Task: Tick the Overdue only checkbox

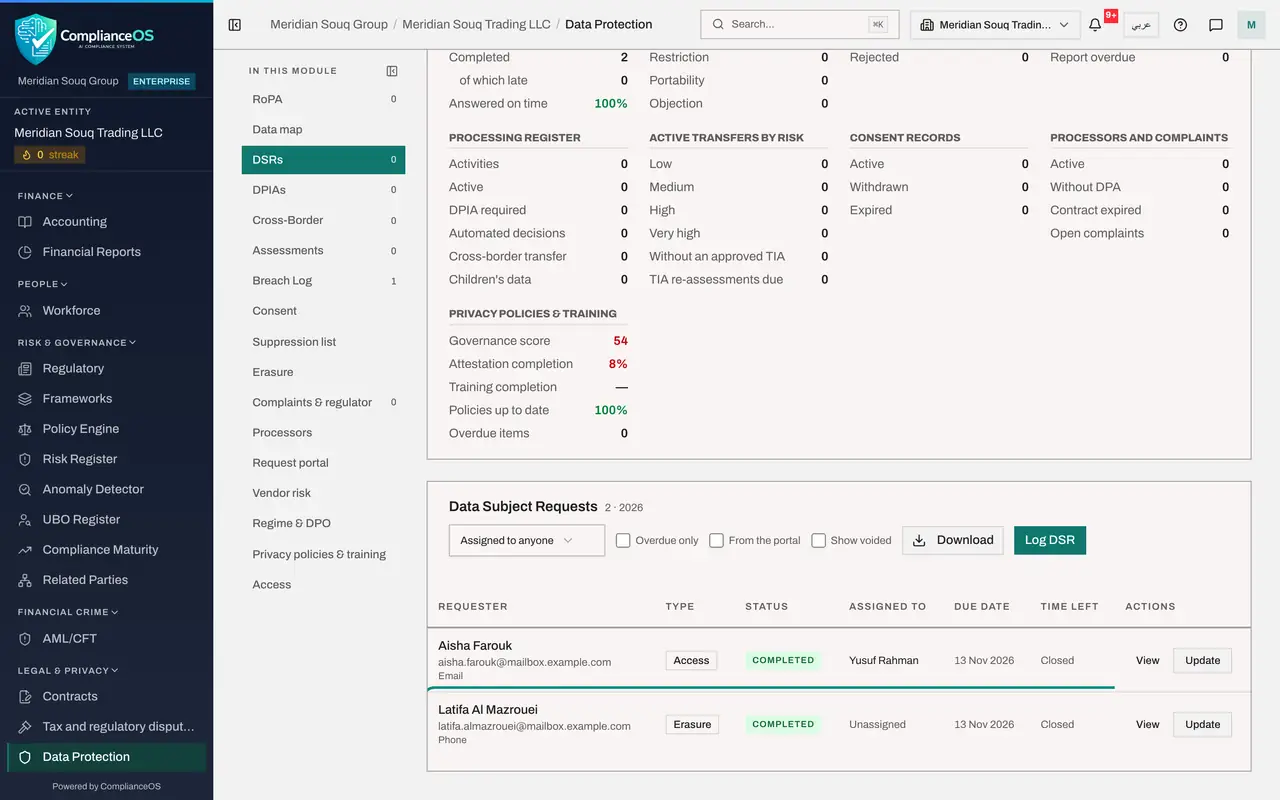Action: 623,541
